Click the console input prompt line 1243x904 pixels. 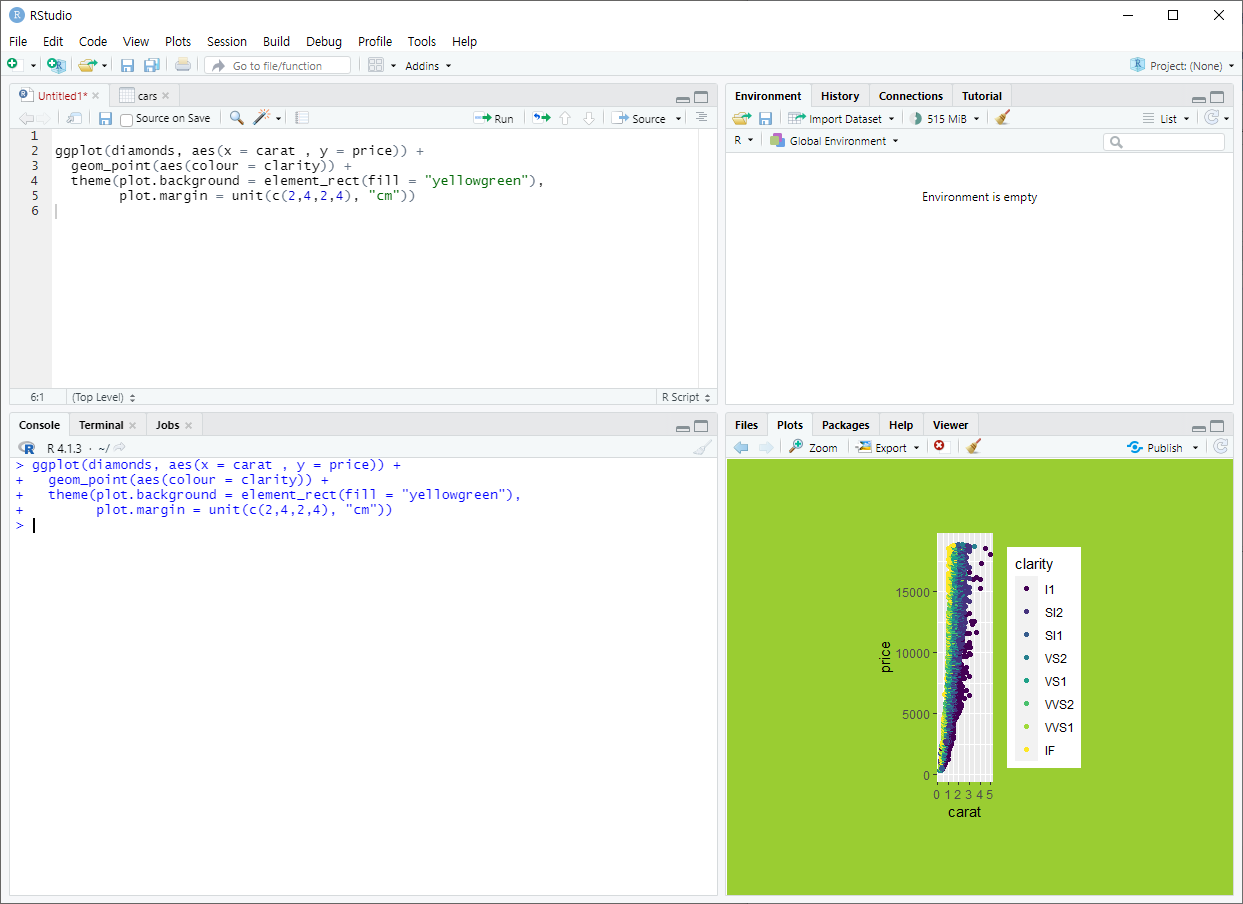coord(364,525)
